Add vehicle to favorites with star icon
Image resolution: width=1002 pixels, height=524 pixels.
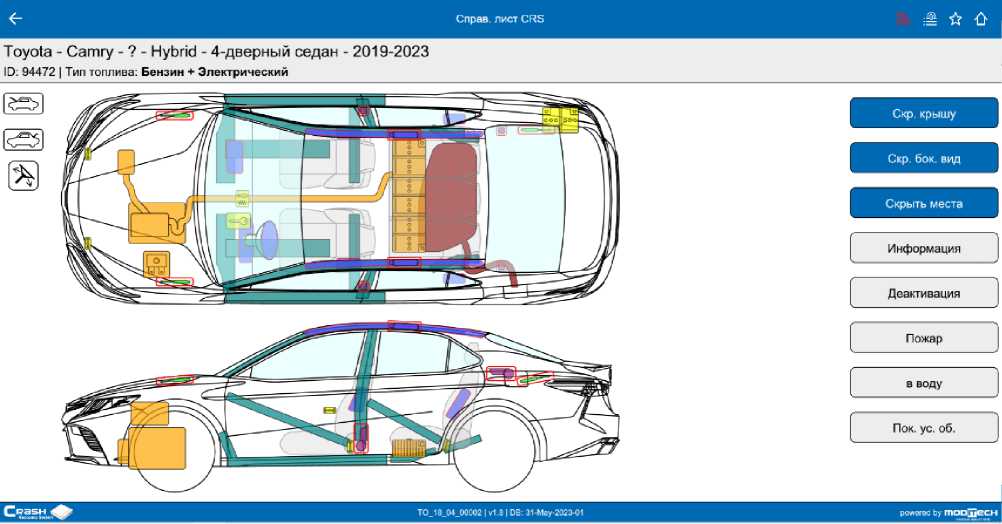955,18
